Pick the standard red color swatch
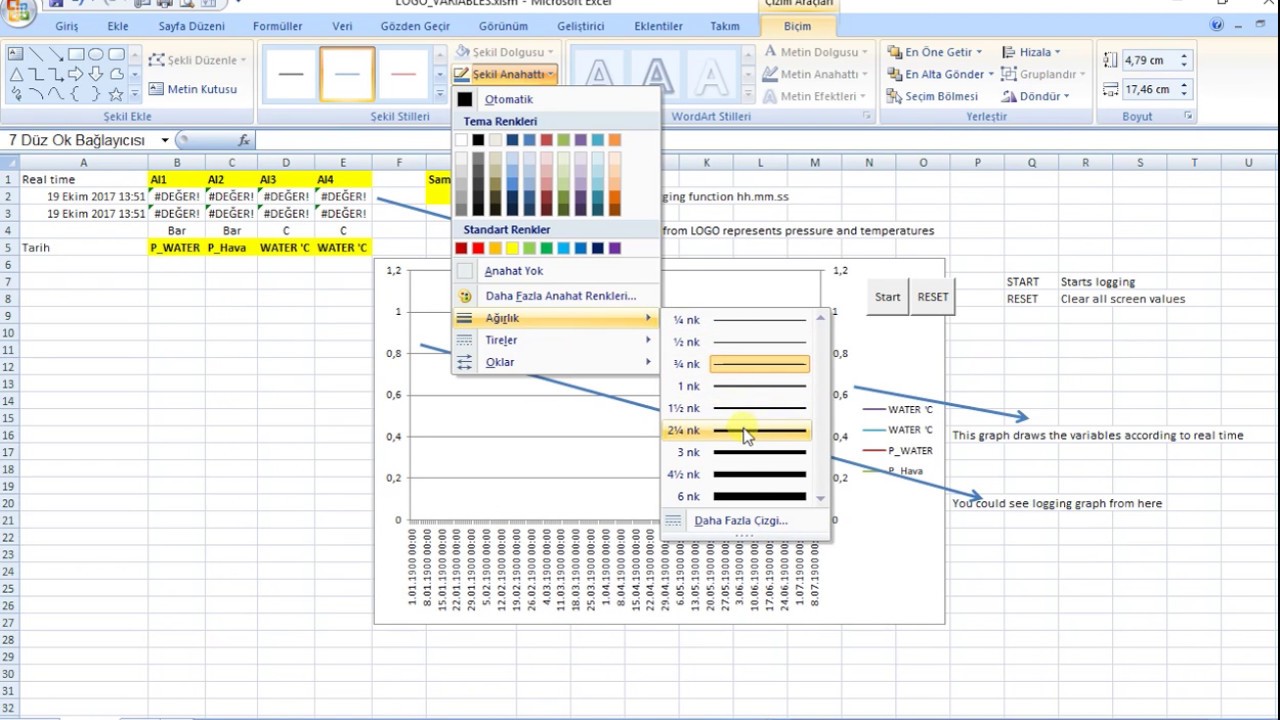This screenshot has height=720, width=1280. 478,248
